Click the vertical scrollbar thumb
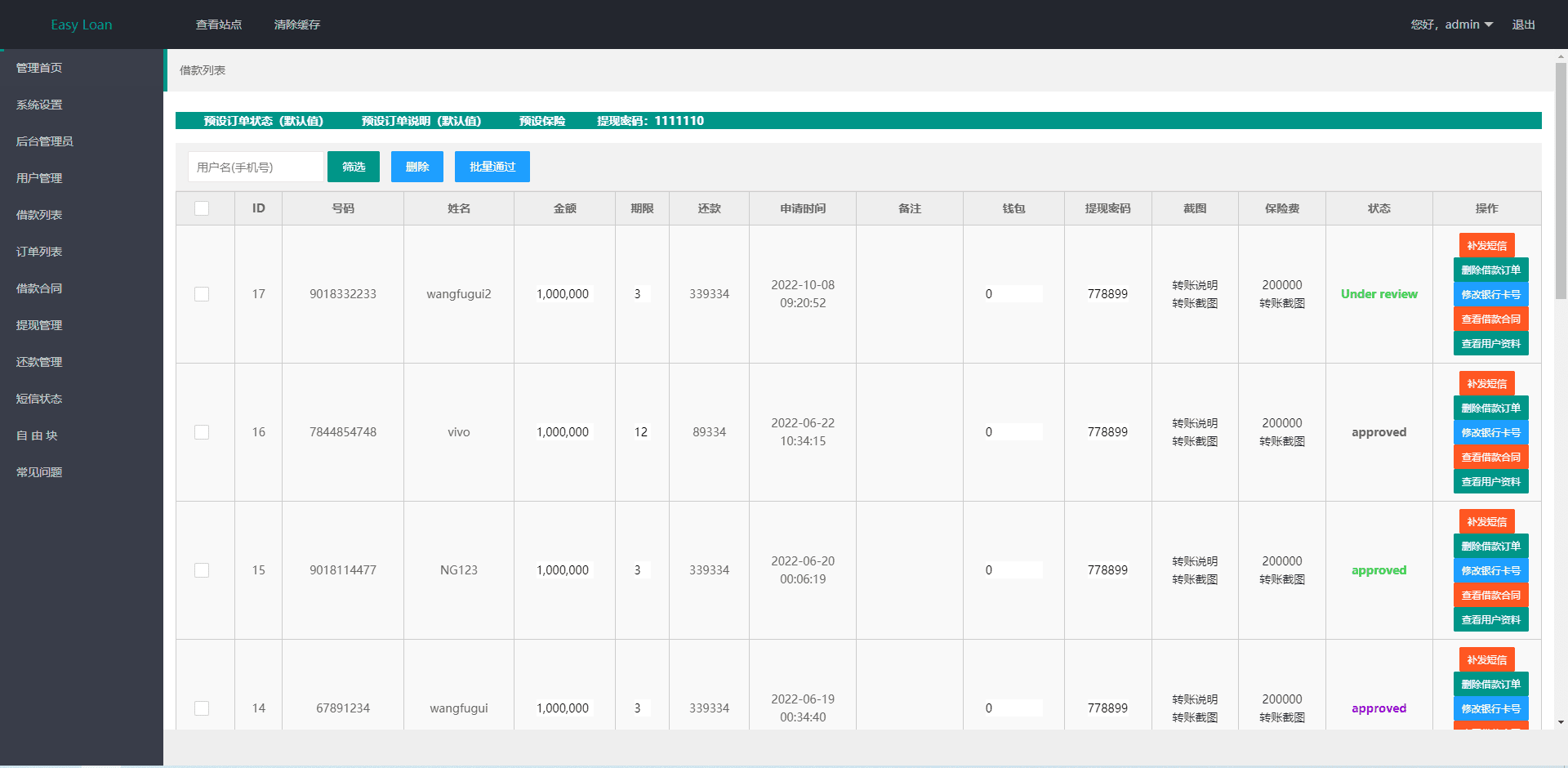 pos(1561,180)
